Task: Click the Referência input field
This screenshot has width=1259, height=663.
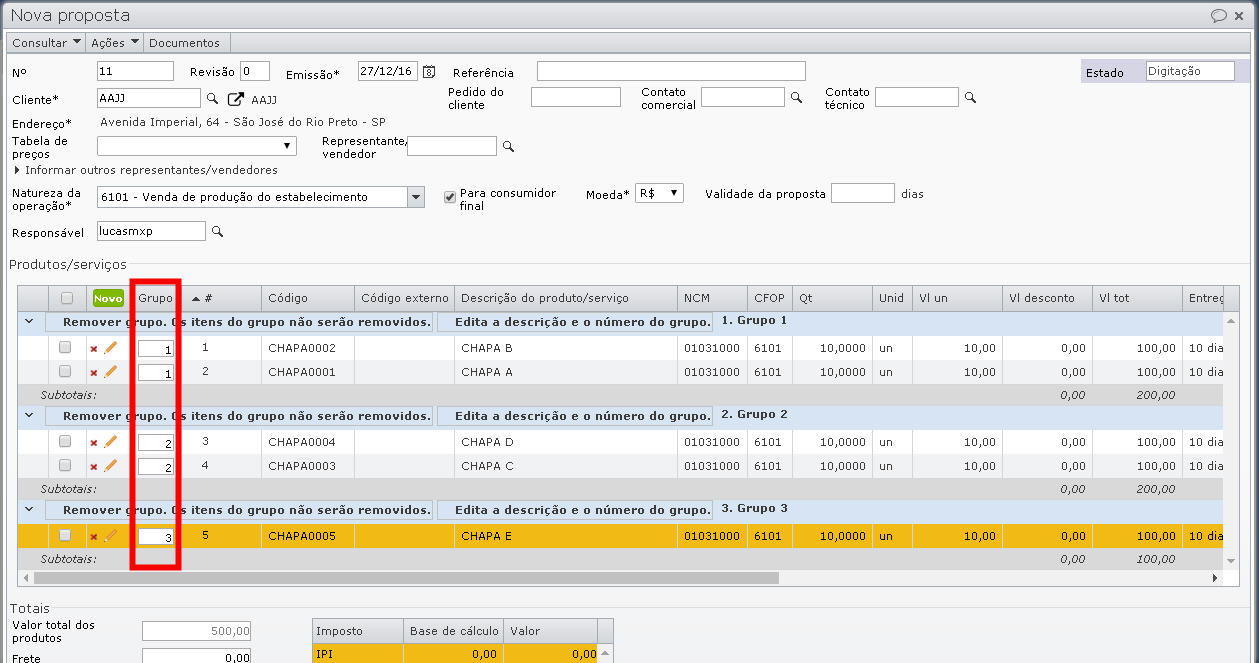Action: pyautogui.click(x=670, y=71)
